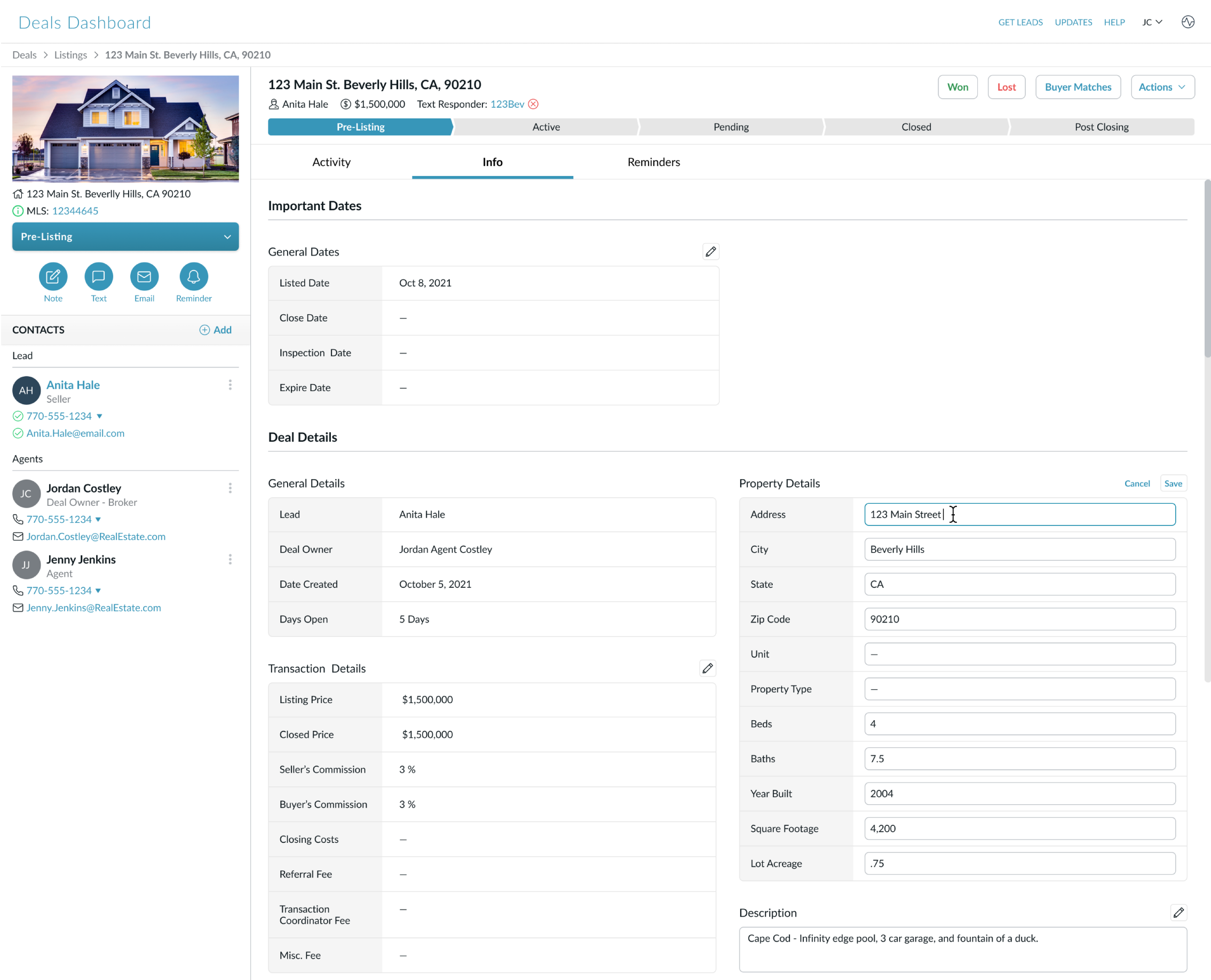This screenshot has width=1211, height=980.
Task: Switch to the Activity tab
Action: 331,161
